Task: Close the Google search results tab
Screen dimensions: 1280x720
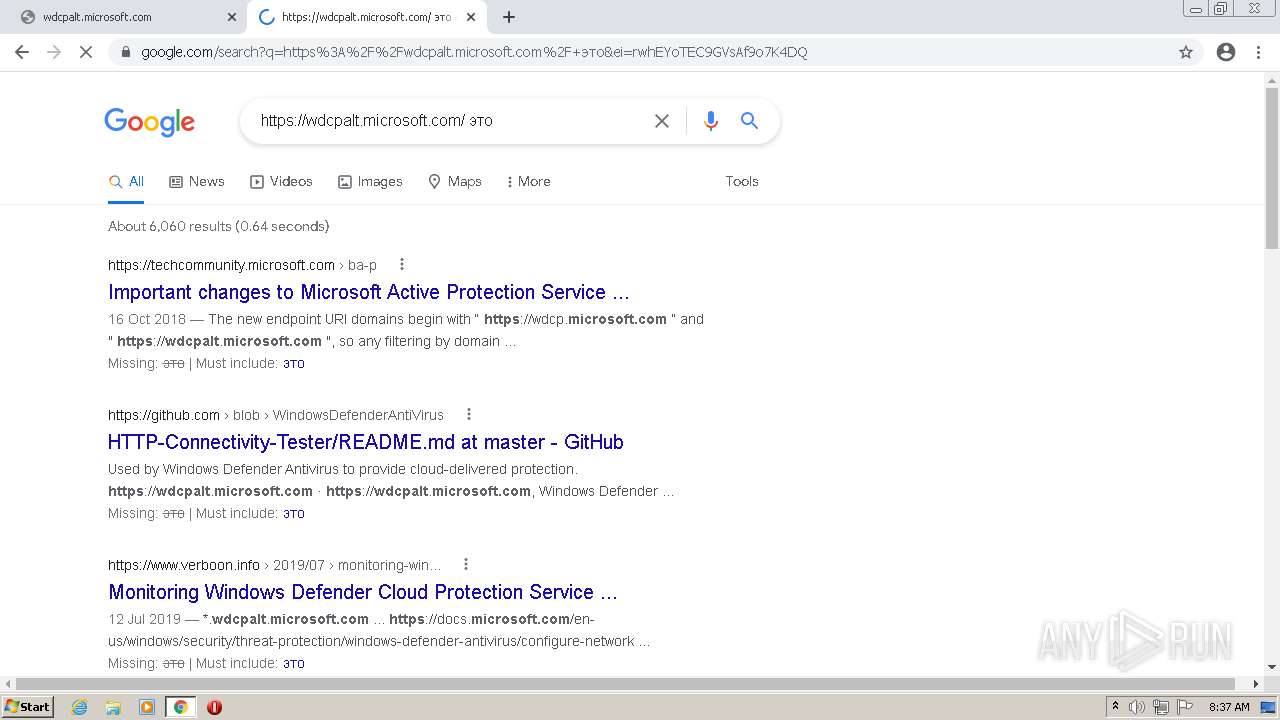Action: (471, 17)
